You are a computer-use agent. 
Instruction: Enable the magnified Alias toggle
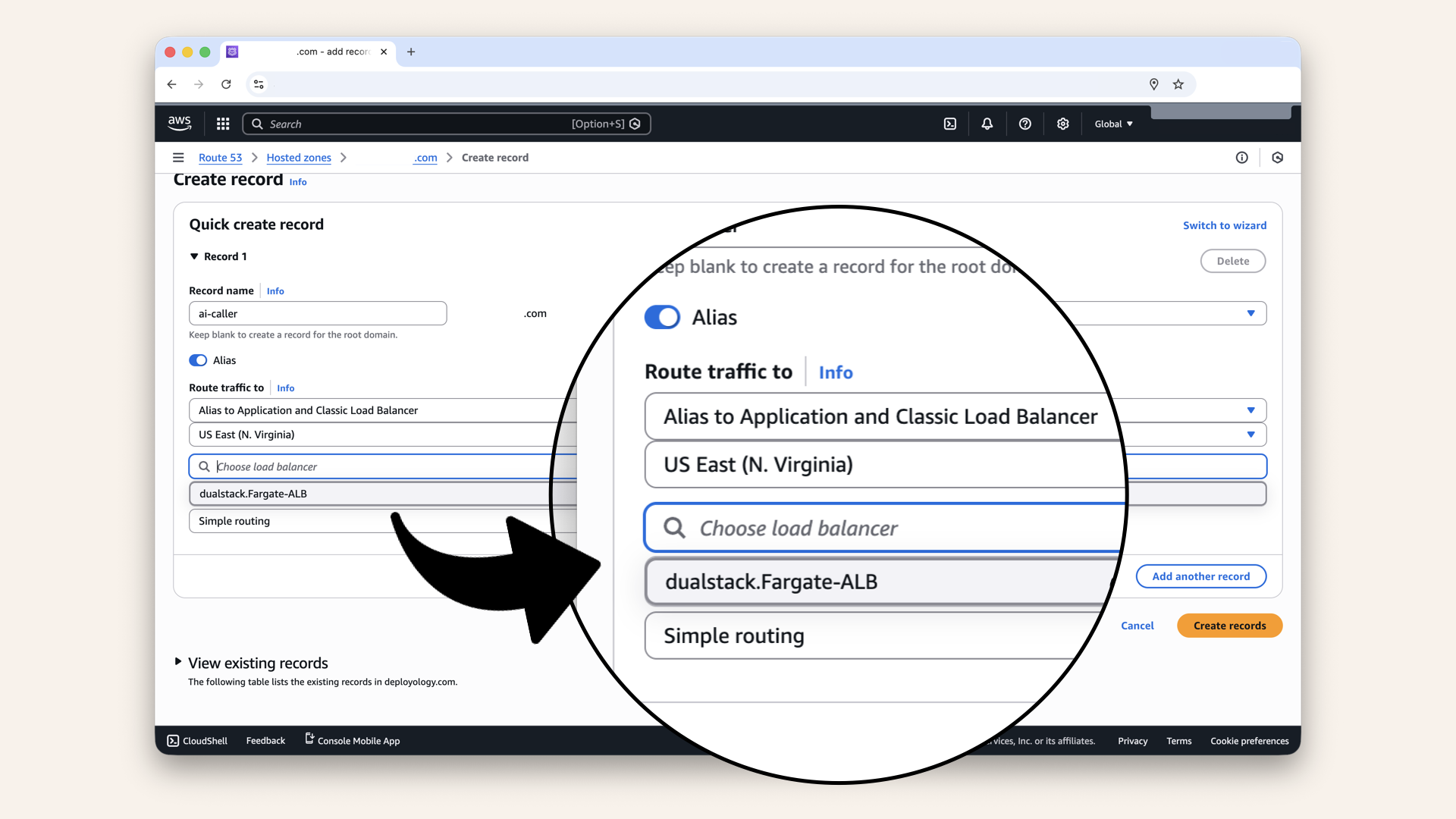(x=662, y=317)
